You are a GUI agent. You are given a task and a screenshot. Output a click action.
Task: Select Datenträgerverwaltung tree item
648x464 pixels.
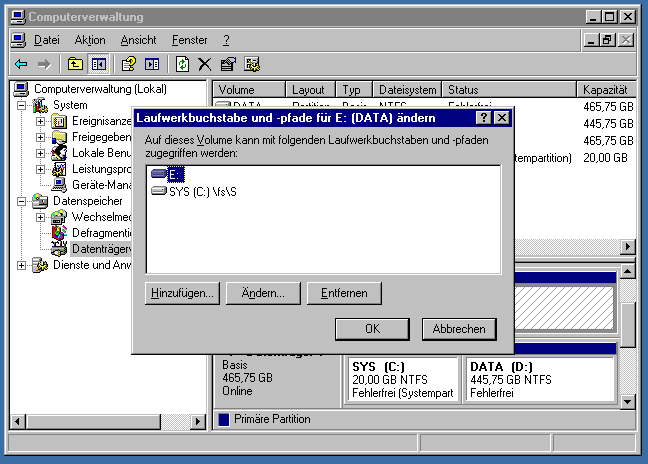(101, 249)
